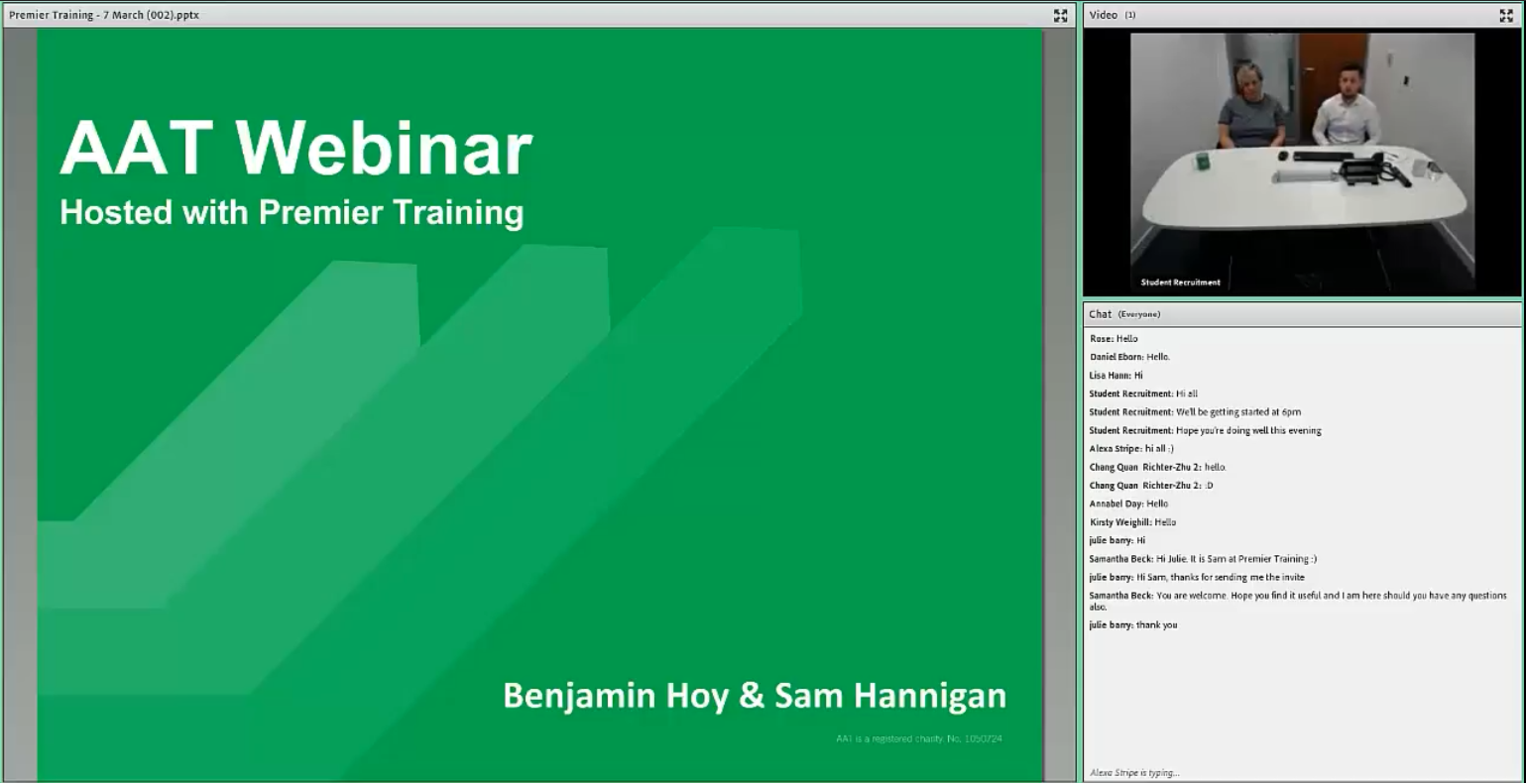
Task: Click the 'Hosted with Premier Training' subtitle
Action: (292, 213)
